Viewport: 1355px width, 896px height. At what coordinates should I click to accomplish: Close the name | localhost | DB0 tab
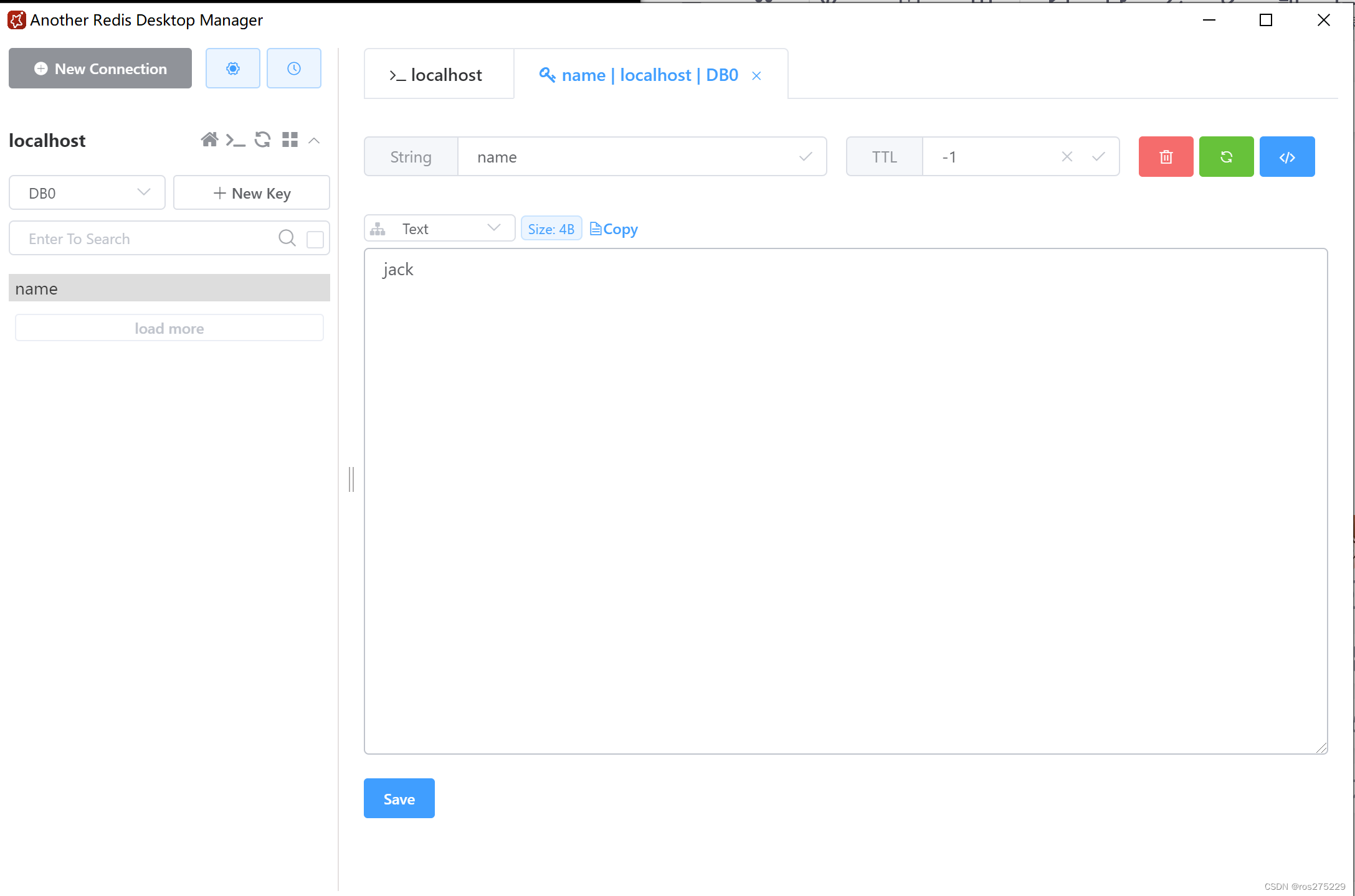click(756, 75)
